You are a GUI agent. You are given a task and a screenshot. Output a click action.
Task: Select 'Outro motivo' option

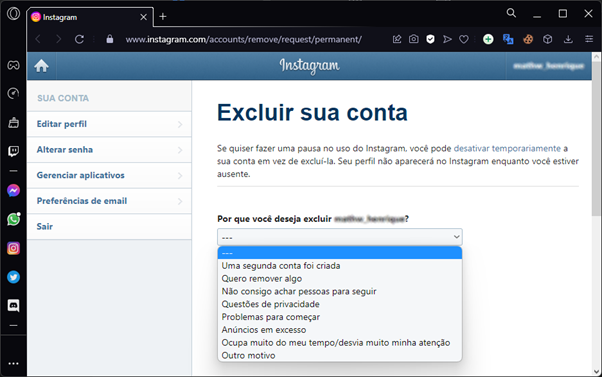coord(340,355)
